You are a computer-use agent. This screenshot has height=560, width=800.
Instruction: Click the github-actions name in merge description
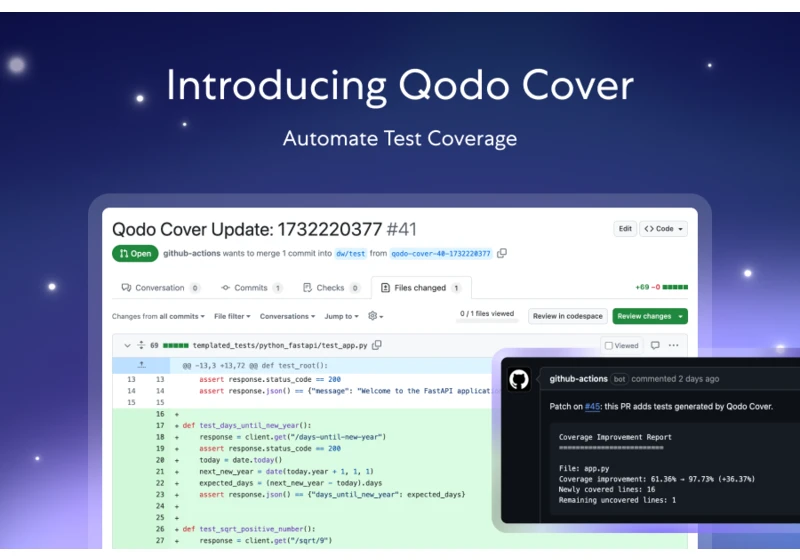point(192,253)
